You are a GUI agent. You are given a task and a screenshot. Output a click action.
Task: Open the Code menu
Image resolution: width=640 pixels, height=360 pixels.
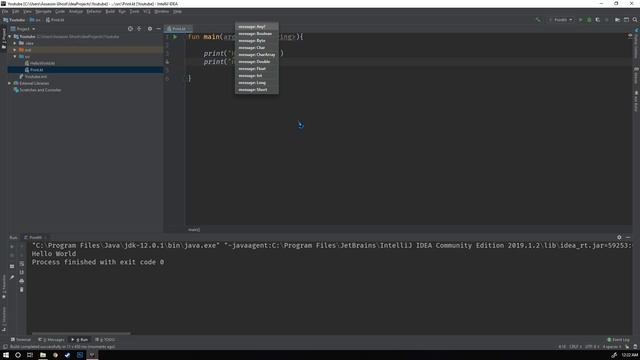click(60, 11)
